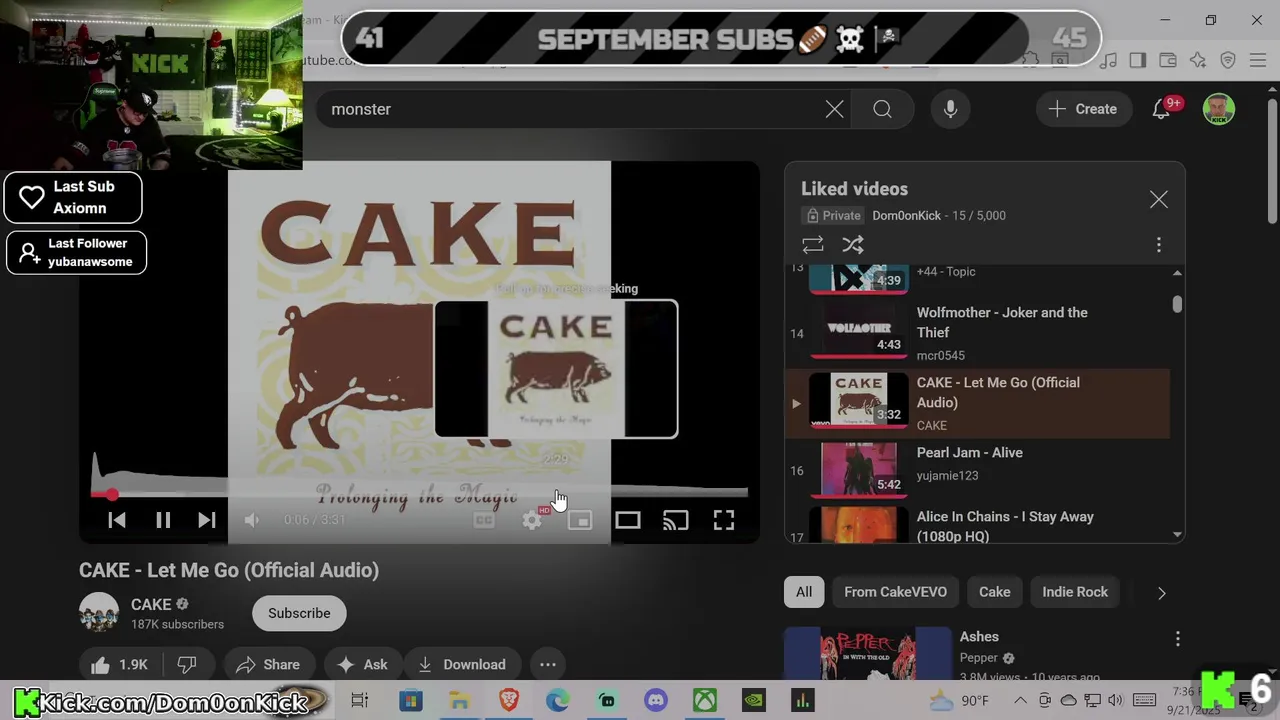Open the Liked videos playlist title

pyautogui.click(x=854, y=189)
